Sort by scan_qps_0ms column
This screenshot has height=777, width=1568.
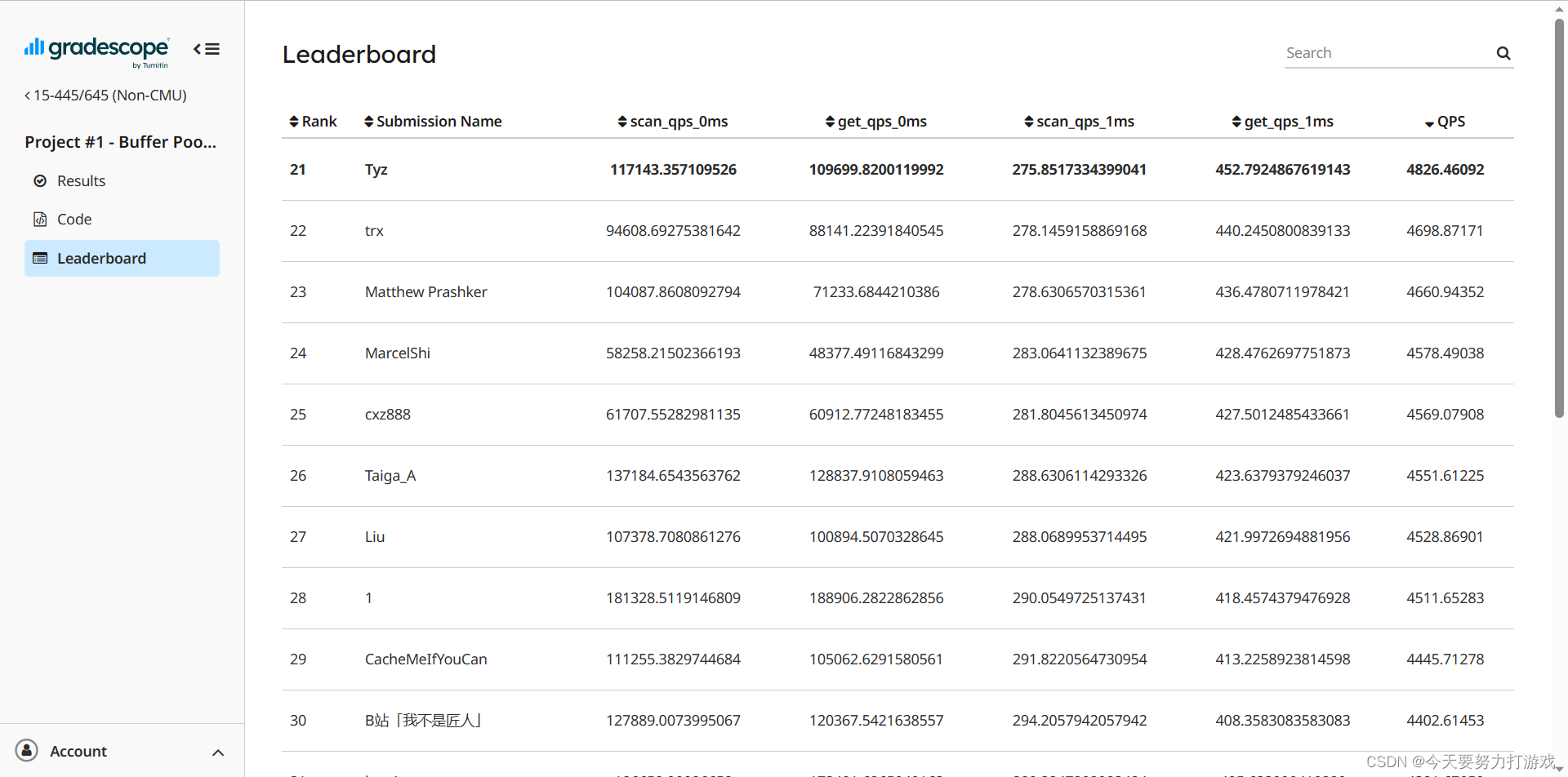click(x=673, y=122)
